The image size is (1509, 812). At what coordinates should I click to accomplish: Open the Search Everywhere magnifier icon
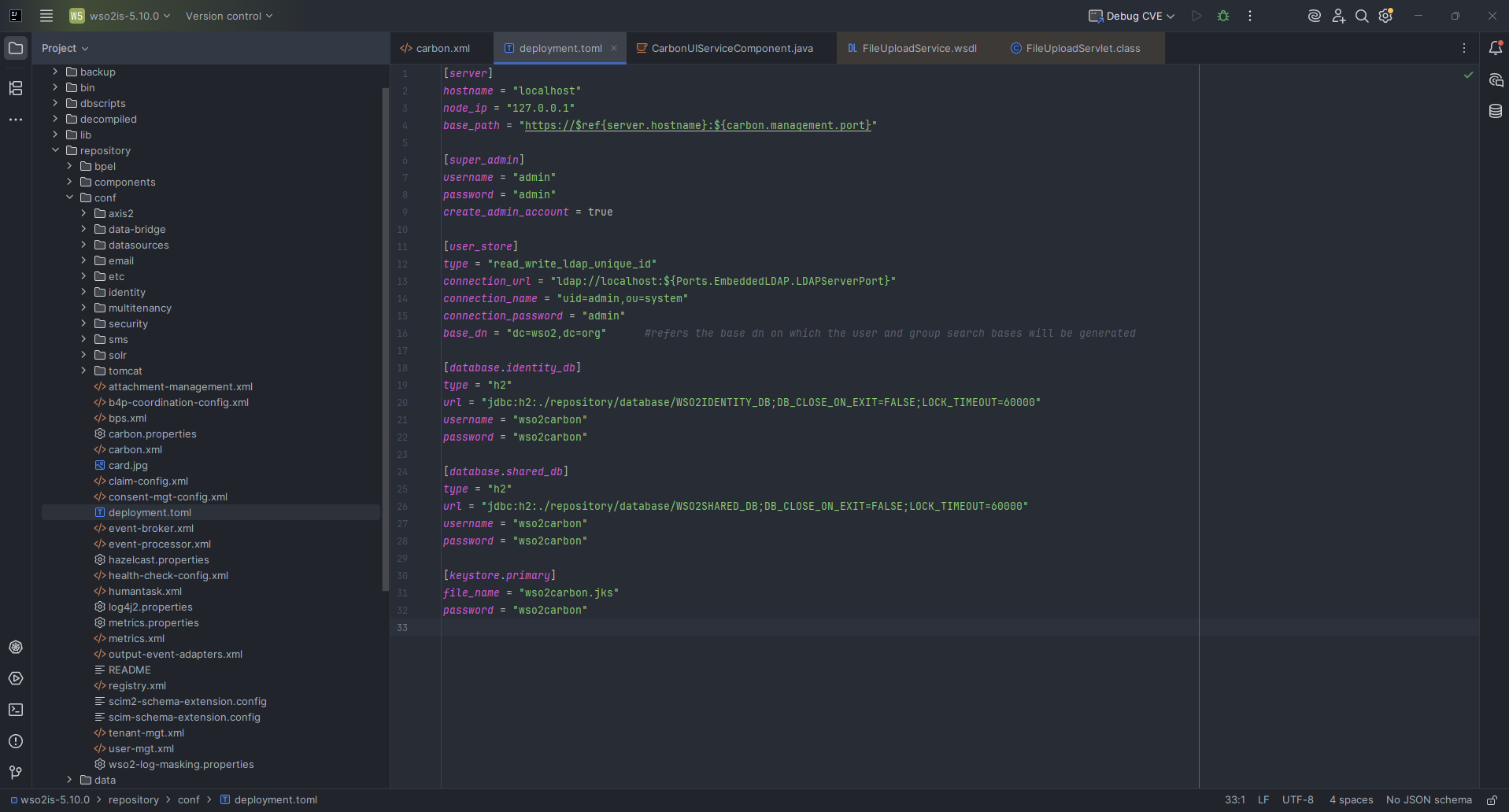point(1362,16)
